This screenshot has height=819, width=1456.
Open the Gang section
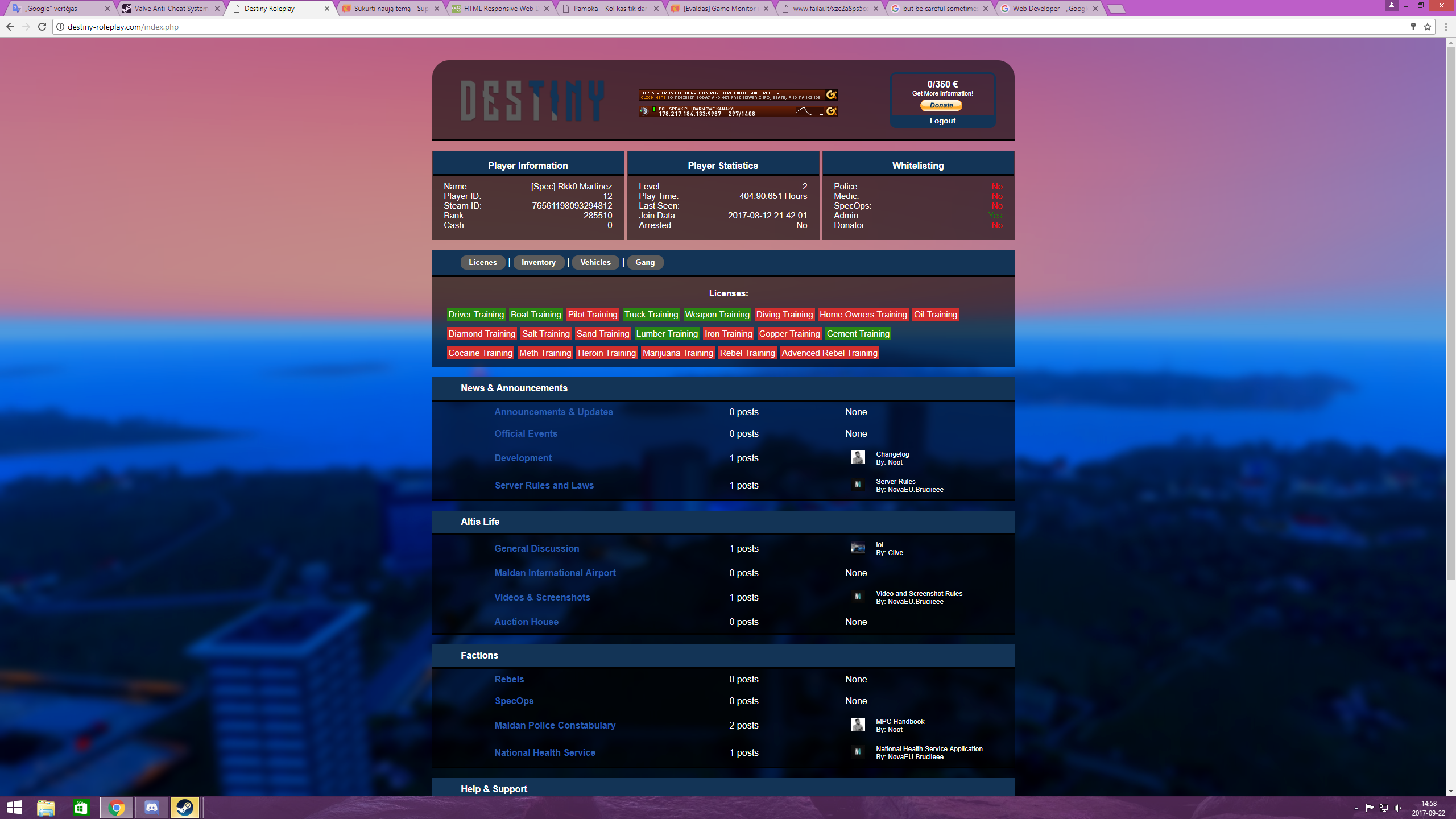[x=645, y=262]
